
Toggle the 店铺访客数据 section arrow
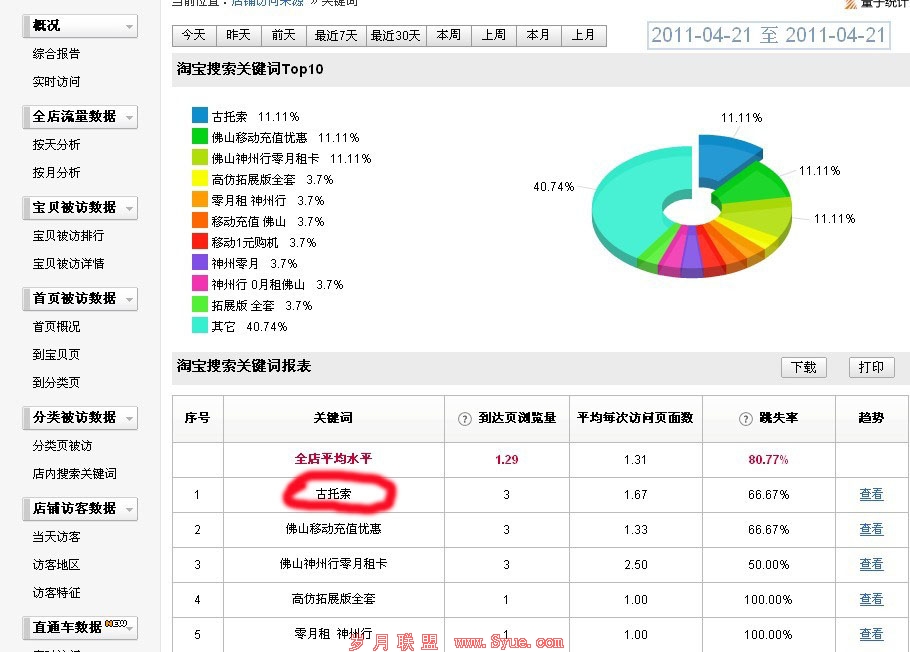[x=129, y=510]
